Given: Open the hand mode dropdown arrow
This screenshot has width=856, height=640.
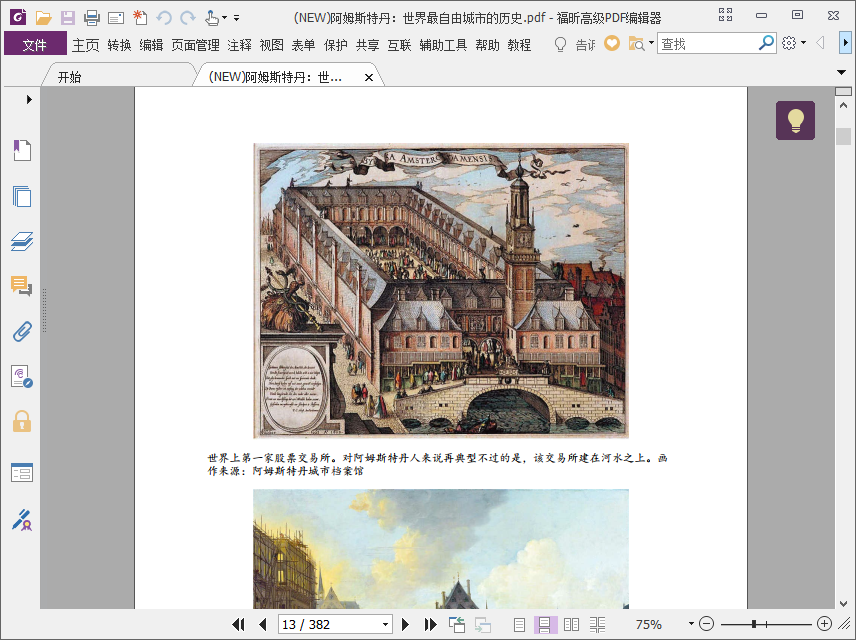Looking at the screenshot, I should tap(224, 18).
